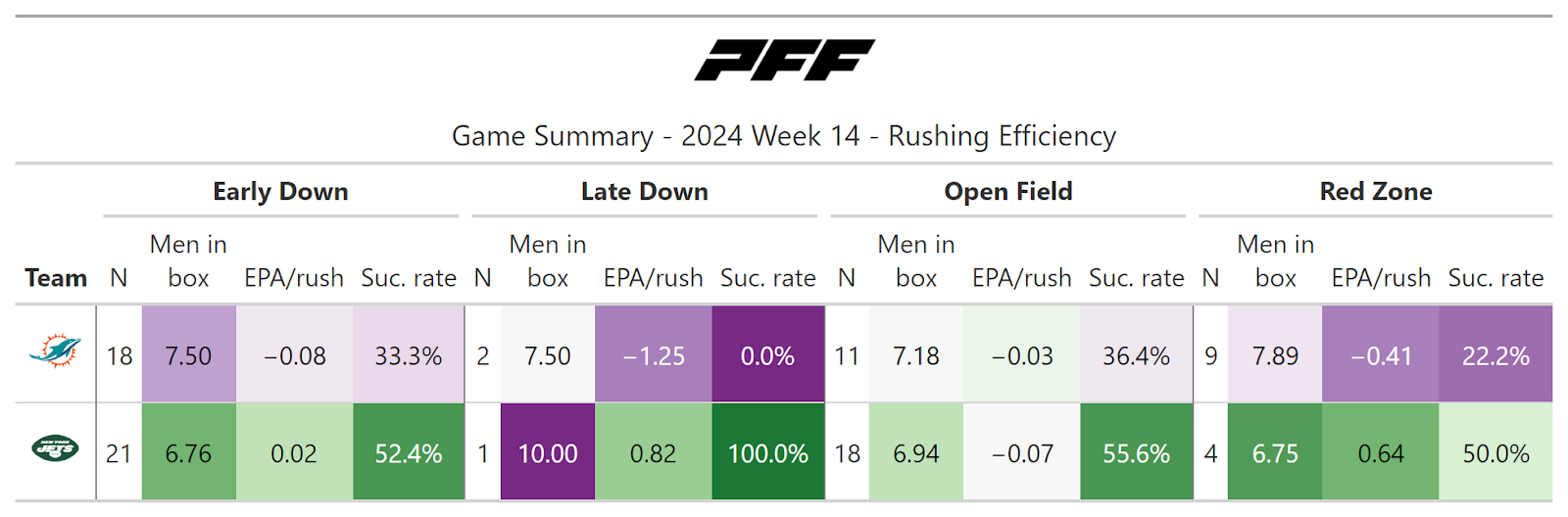This screenshot has height=517, width=1568.
Task: Select the Red Zone column group header
Action: pyautogui.click(x=1375, y=192)
